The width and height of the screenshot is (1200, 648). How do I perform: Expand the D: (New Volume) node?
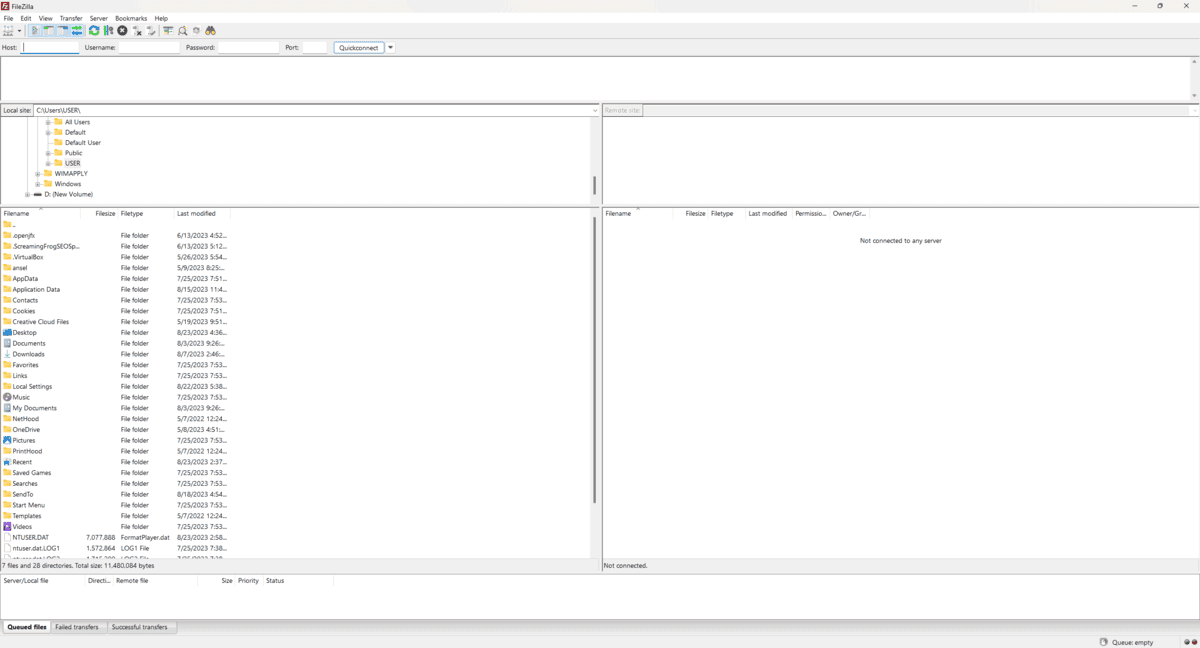click(27, 194)
